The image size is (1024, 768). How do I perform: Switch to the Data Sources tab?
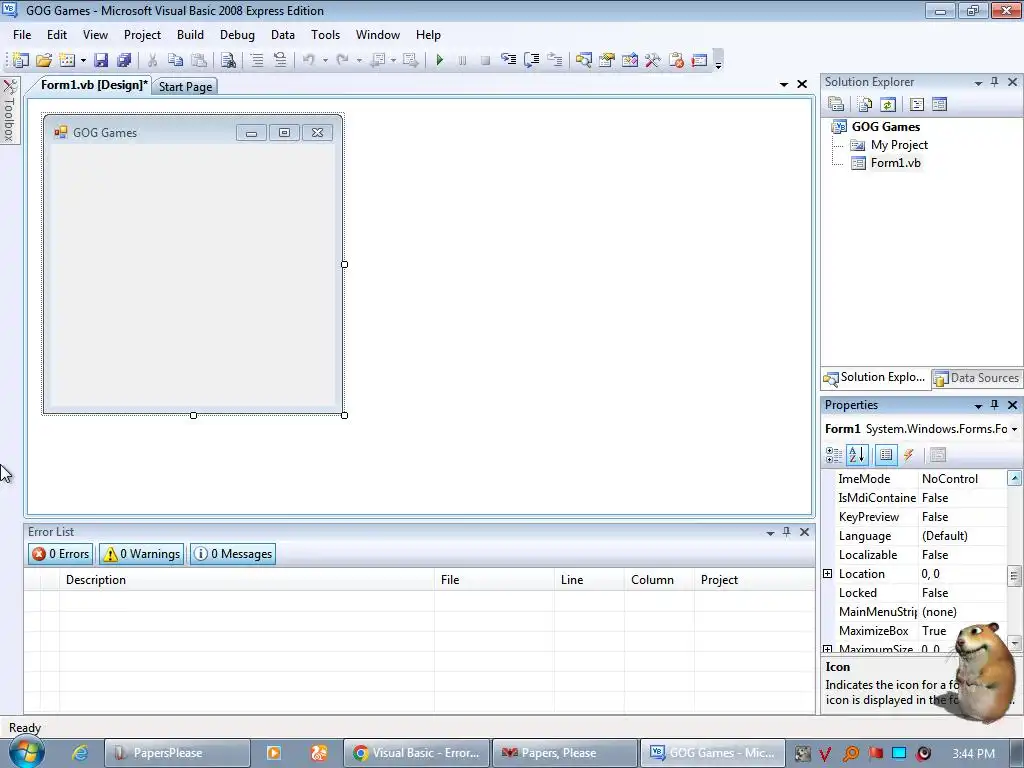tap(977, 378)
